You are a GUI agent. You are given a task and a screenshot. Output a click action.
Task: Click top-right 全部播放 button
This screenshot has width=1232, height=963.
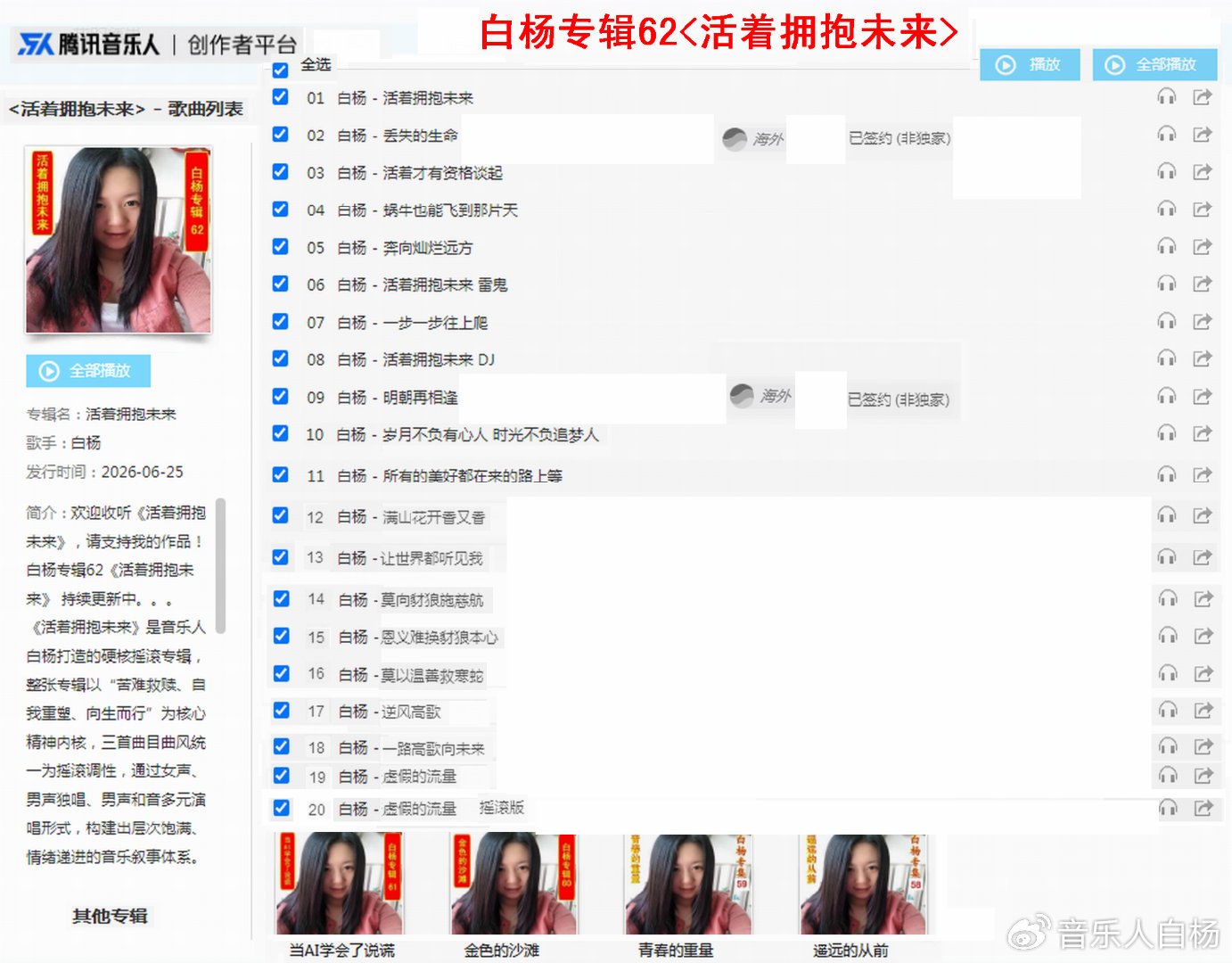1154,64
